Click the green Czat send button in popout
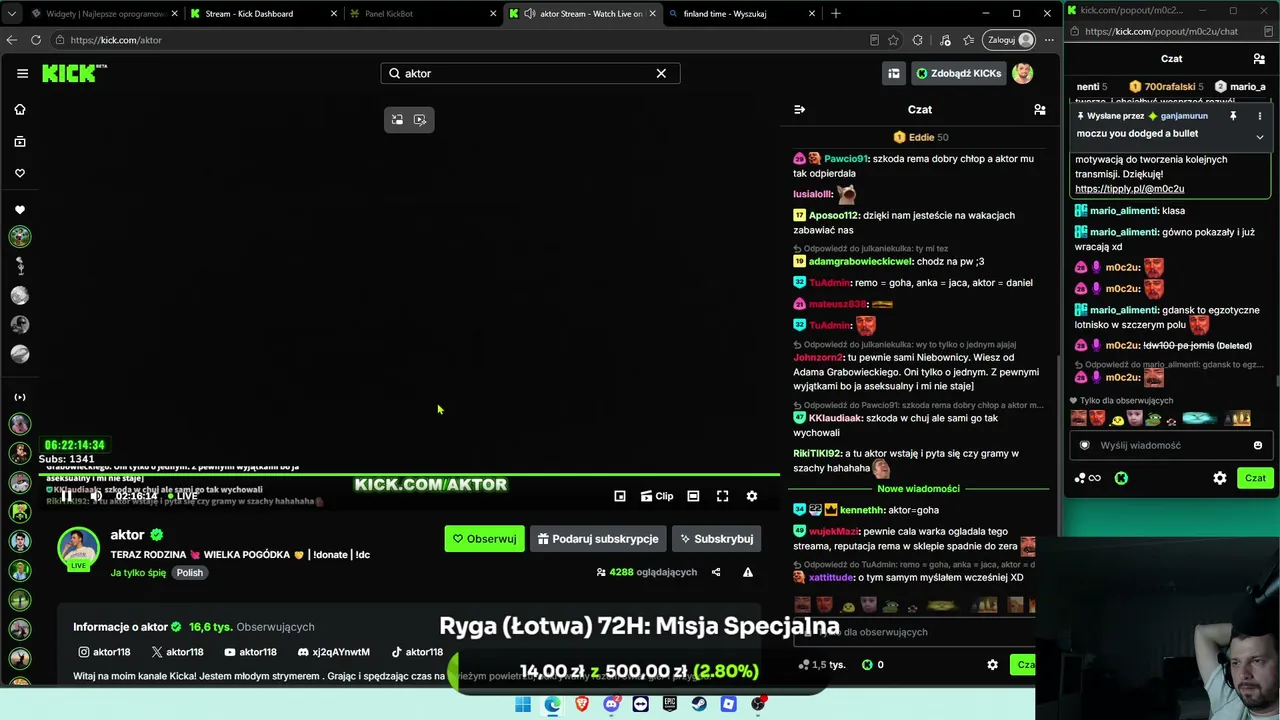1280x720 pixels. click(x=1255, y=478)
